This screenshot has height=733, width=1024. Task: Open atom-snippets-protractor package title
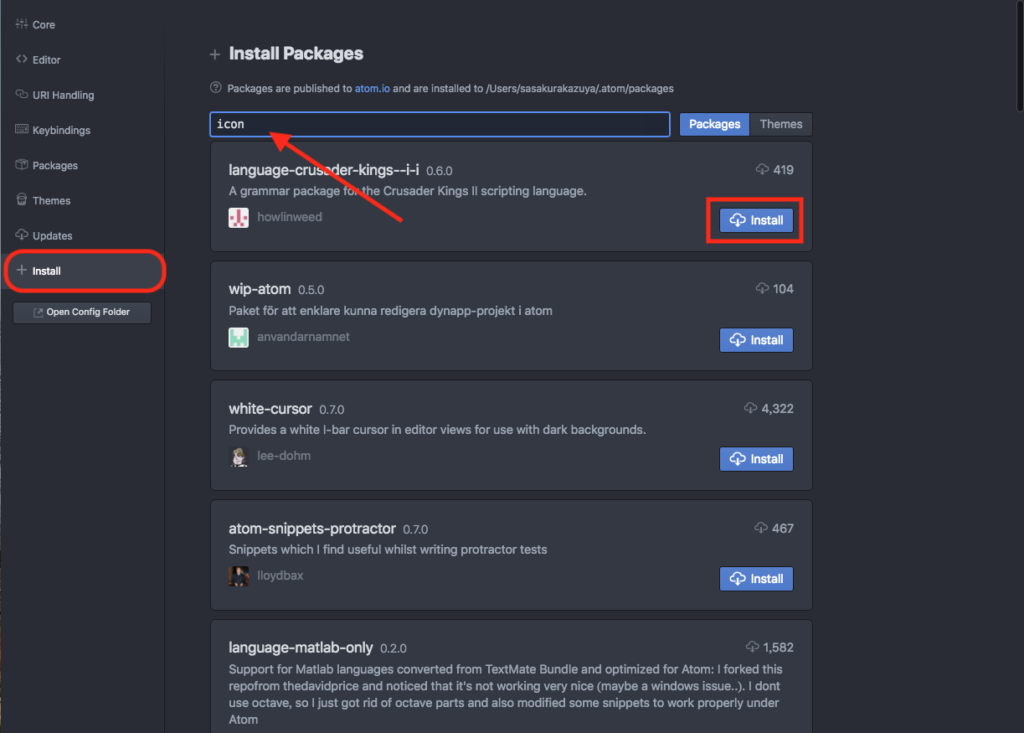tap(312, 529)
